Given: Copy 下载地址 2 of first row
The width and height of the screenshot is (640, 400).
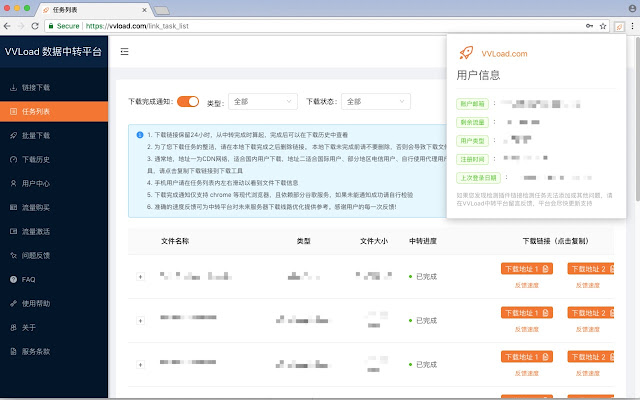Looking at the screenshot, I should 591,269.
